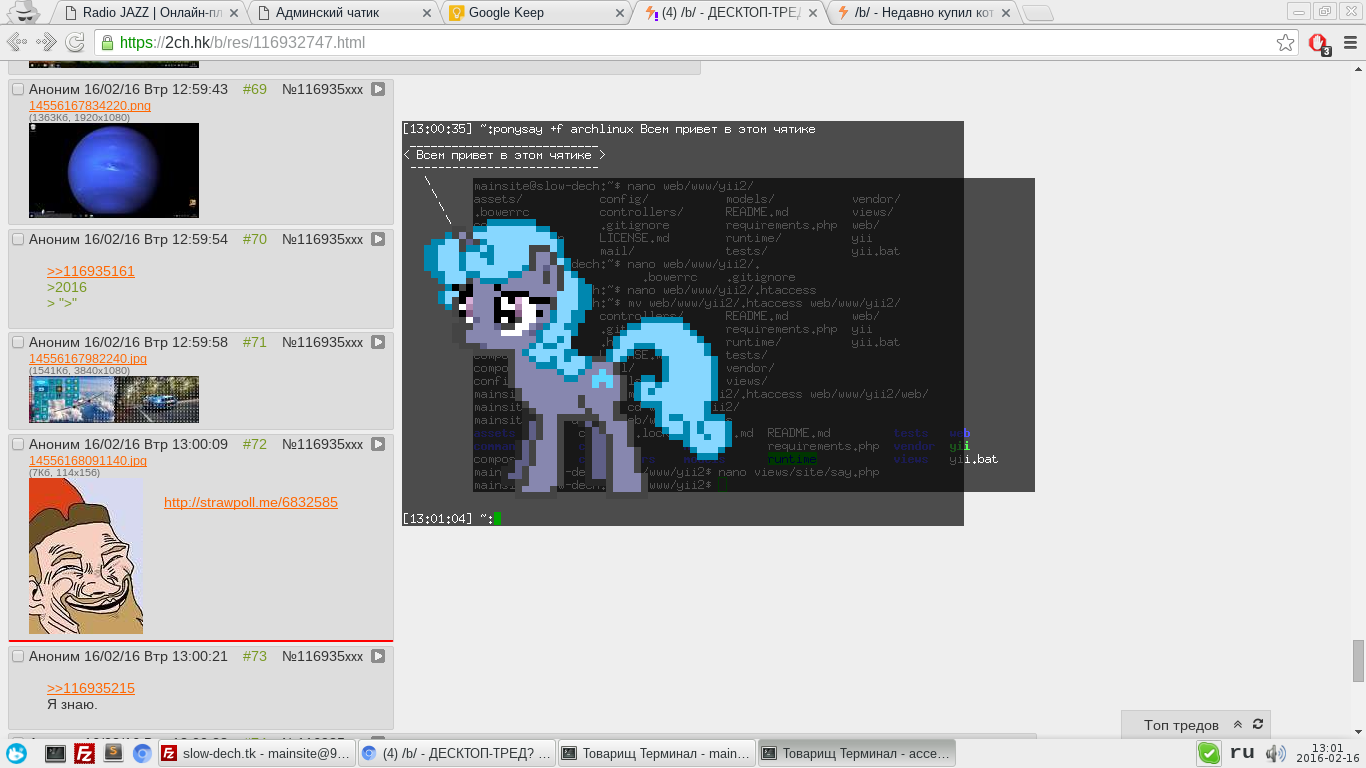Switch to slow-dech.tk FileZilla window
The height and width of the screenshot is (768, 1366).
pos(256,753)
